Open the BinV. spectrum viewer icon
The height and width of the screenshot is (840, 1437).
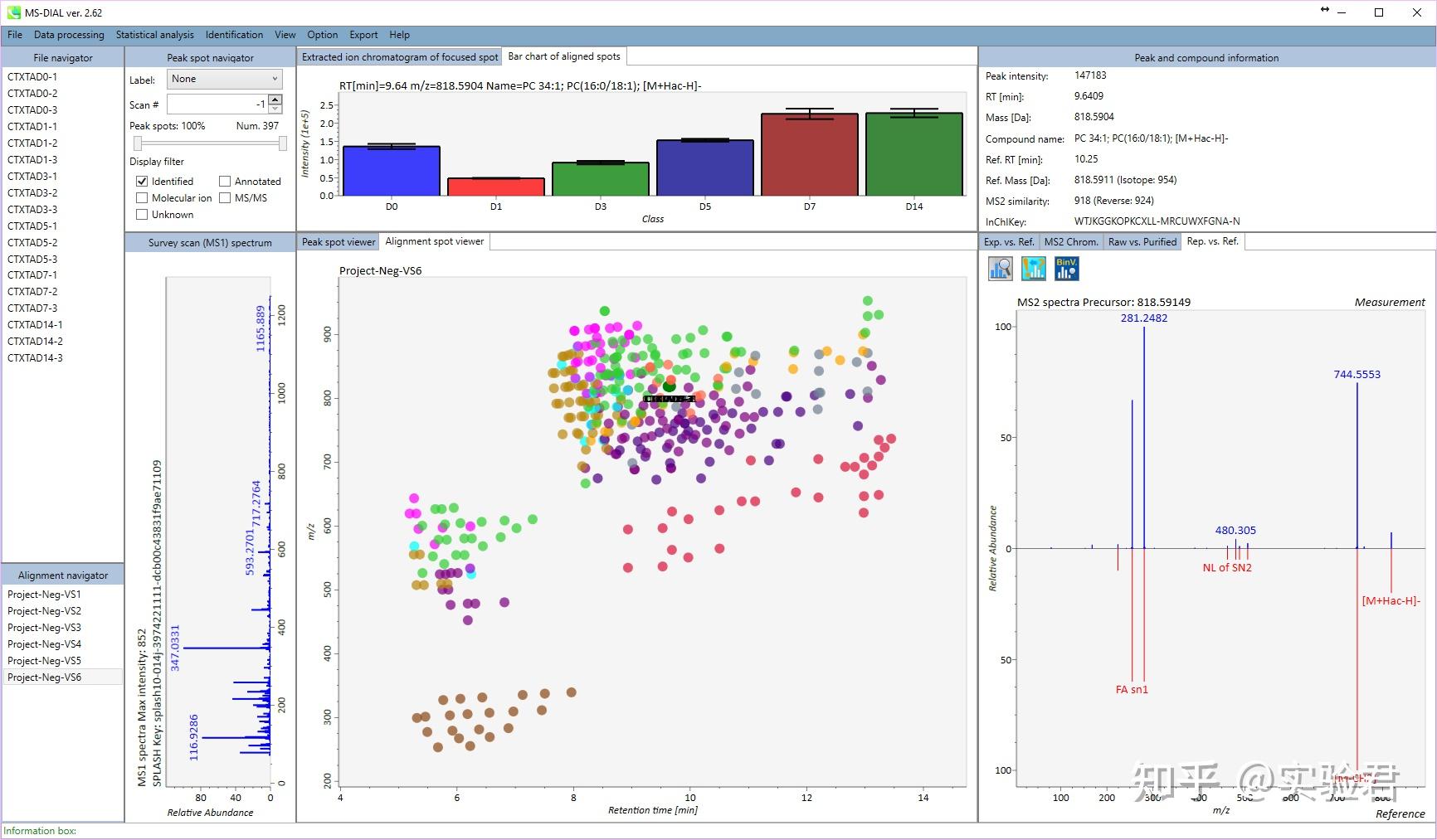[1067, 268]
